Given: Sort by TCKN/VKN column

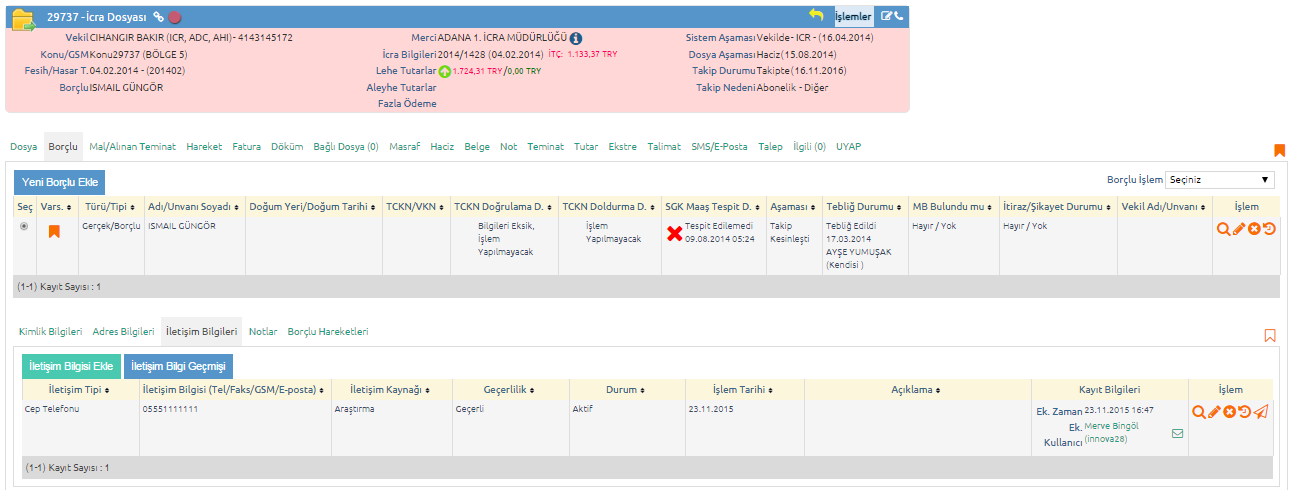Looking at the screenshot, I should click(415, 206).
